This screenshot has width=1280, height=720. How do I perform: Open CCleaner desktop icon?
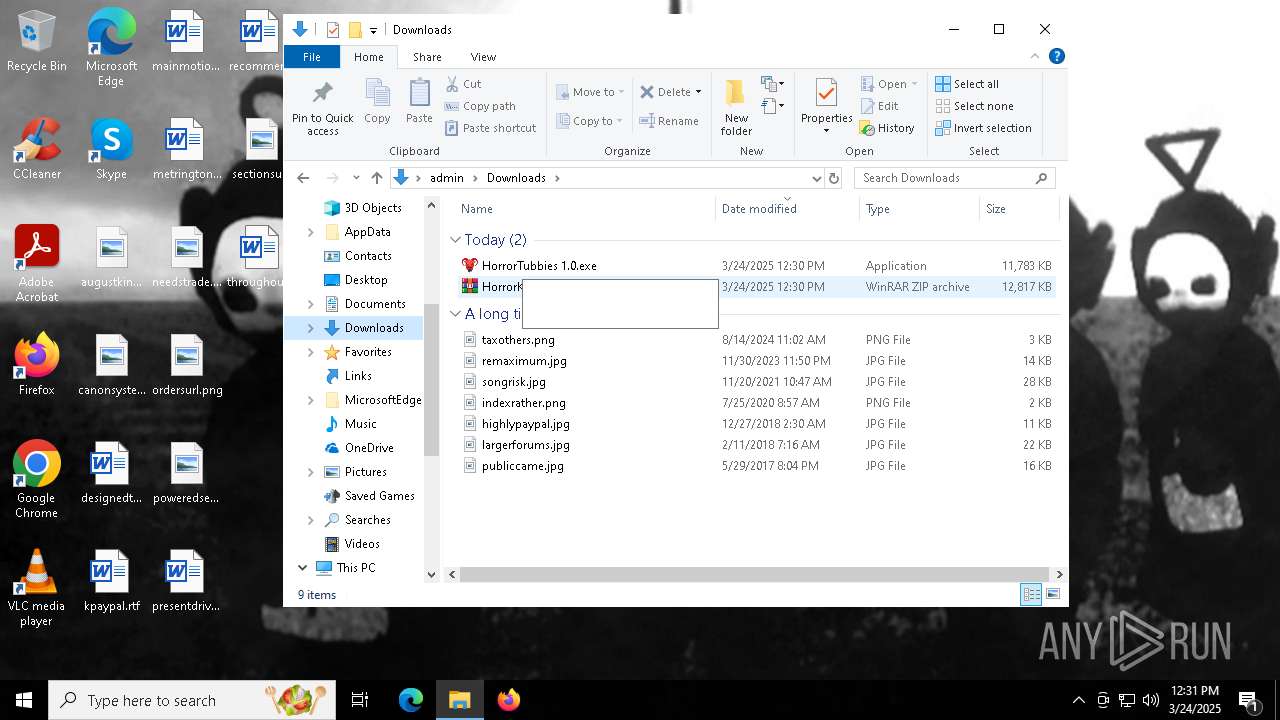pos(37,150)
